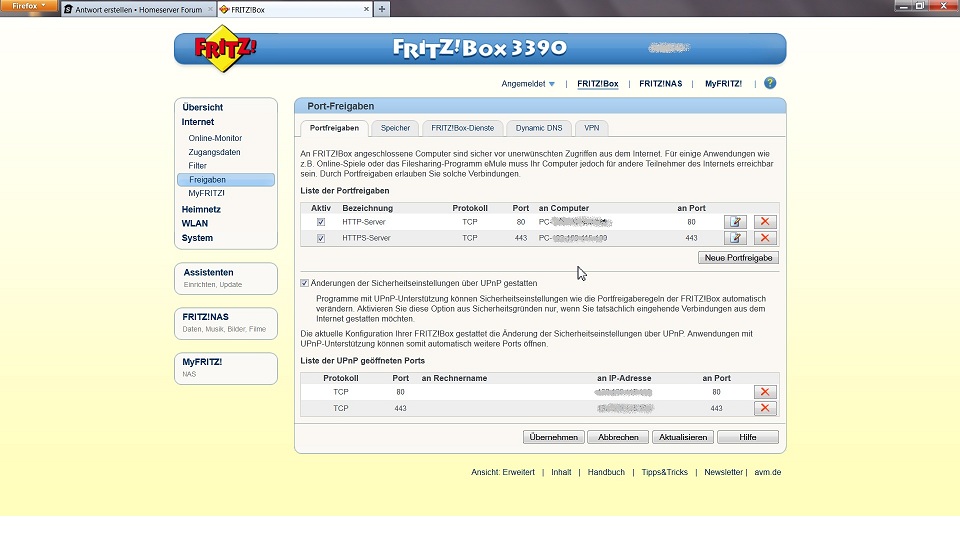Uncheck the Aktiv box for HTTP-Server
960x540 pixels.
321,222
